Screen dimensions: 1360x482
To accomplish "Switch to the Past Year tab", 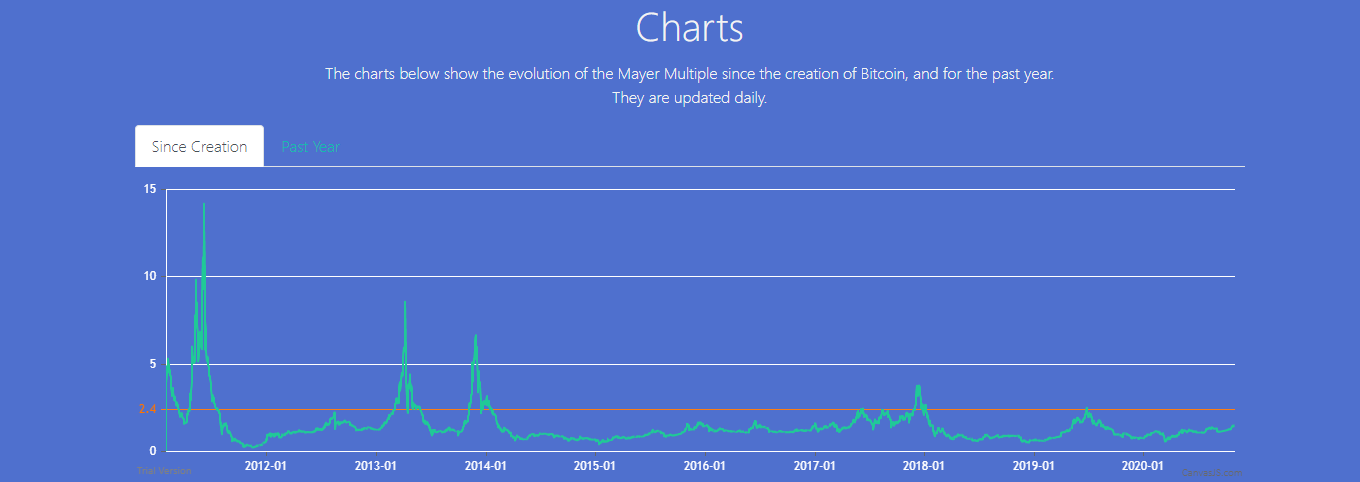I will [310, 147].
